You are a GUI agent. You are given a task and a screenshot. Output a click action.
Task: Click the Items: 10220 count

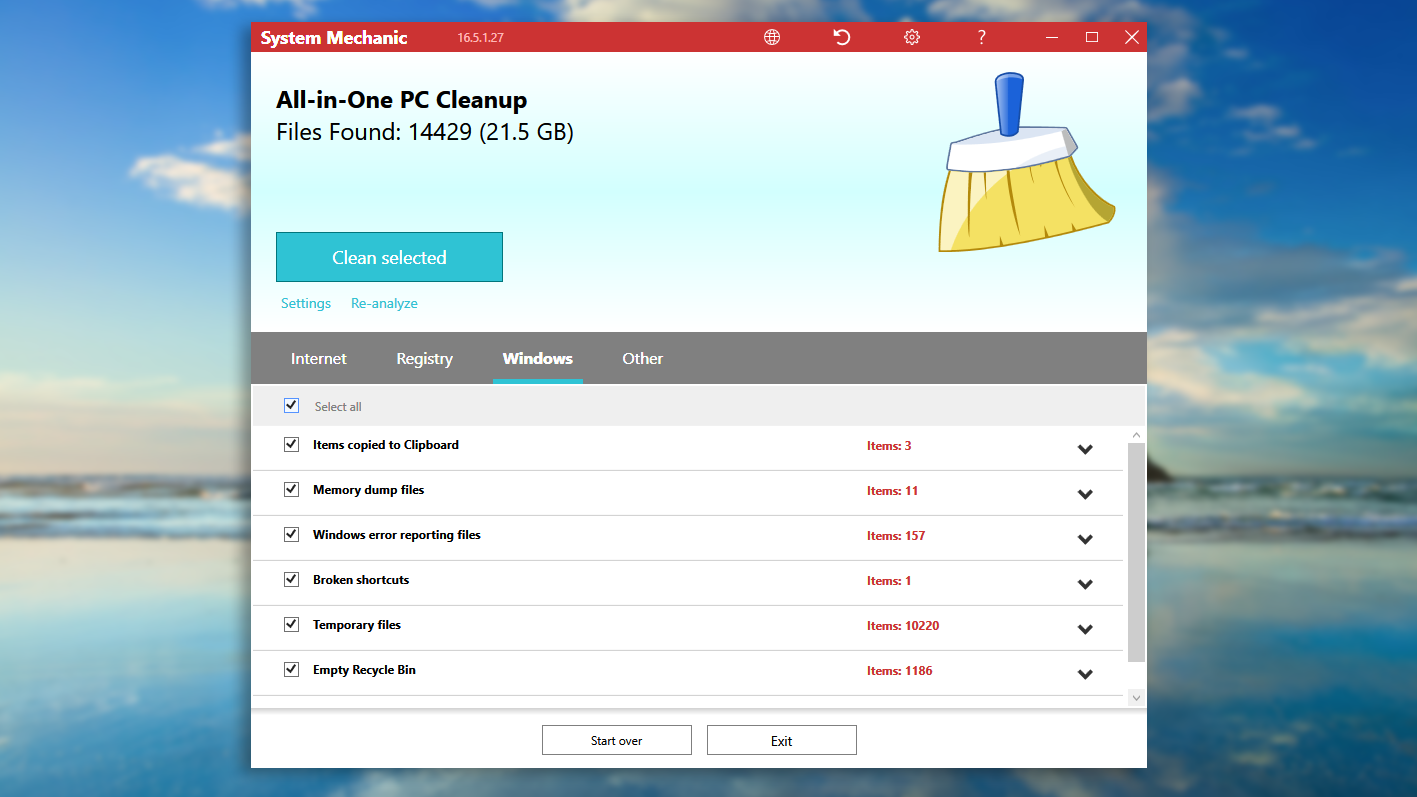pos(903,626)
